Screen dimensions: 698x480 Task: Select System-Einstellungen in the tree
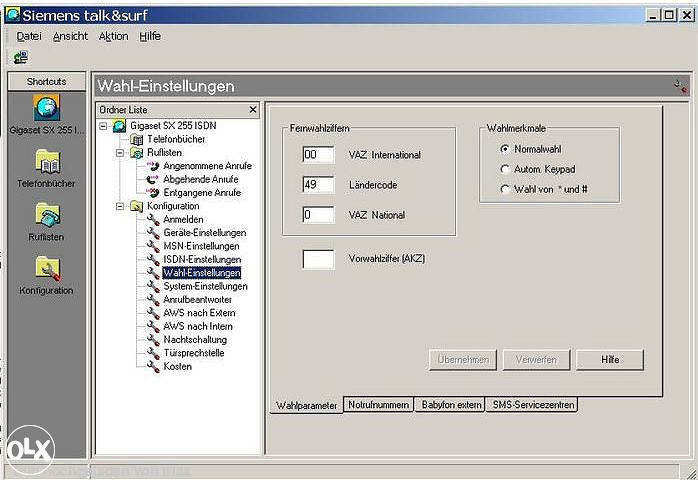tap(205, 286)
